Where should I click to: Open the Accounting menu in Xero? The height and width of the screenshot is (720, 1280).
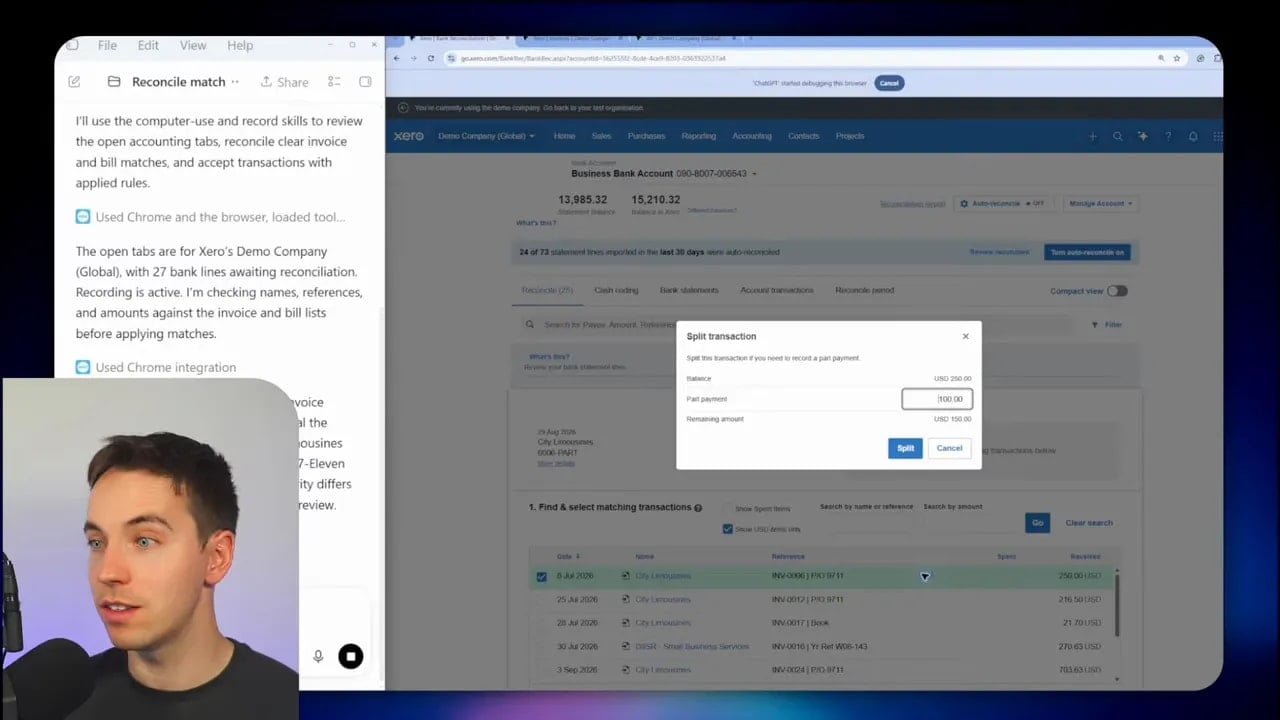(x=751, y=136)
